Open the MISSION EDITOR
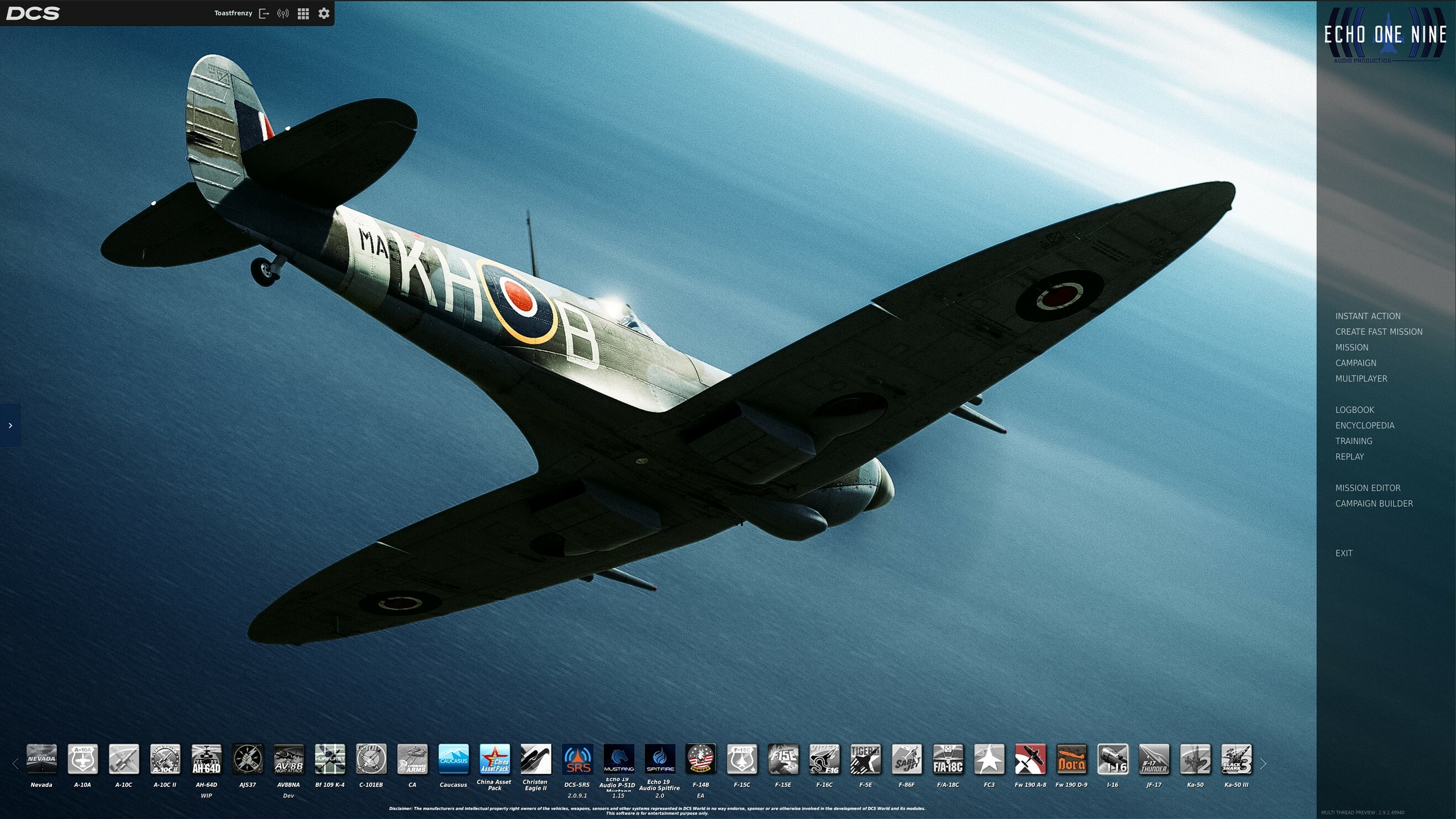The width and height of the screenshot is (1456, 819). coord(1368,488)
